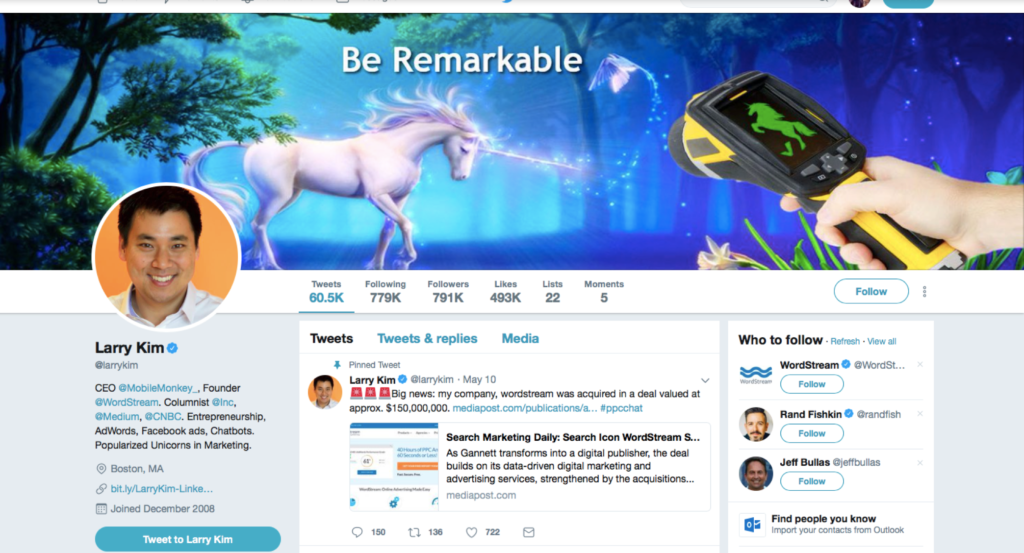This screenshot has width=1024, height=553.
Task: Click the direct message envelope icon
Action: pos(529,532)
